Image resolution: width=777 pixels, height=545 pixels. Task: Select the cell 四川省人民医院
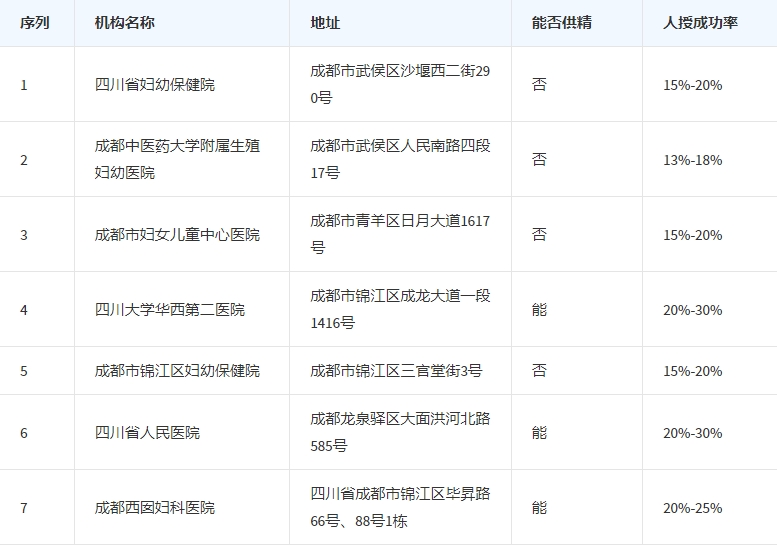[x=147, y=433]
